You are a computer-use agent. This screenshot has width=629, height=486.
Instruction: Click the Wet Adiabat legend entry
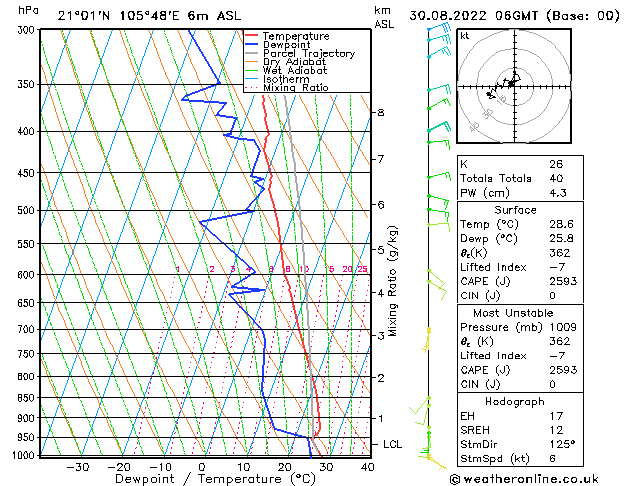tap(295, 70)
